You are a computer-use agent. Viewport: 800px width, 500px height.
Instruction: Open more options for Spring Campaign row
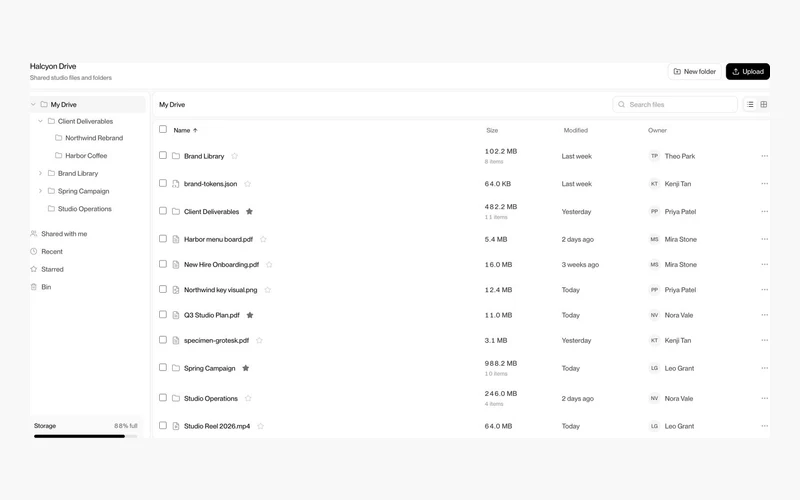(764, 368)
